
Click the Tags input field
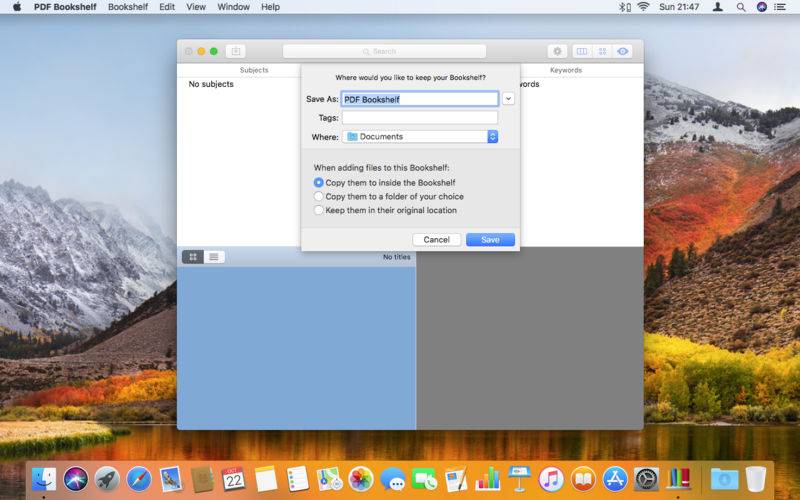(420, 117)
